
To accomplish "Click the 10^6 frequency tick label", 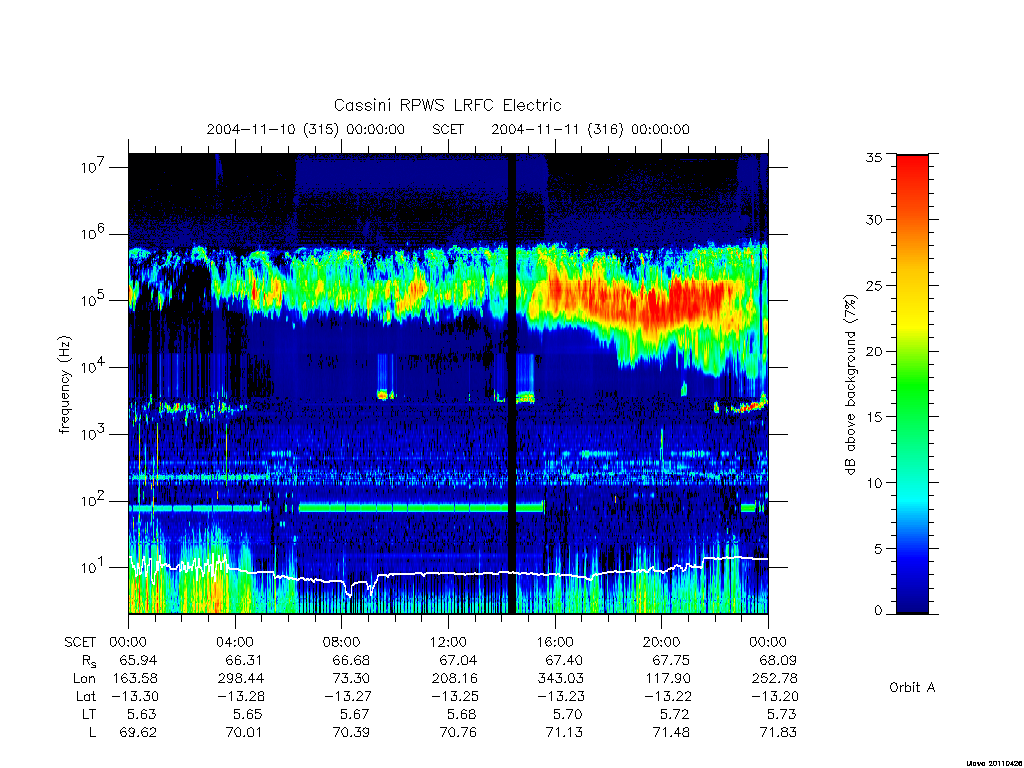I will coord(94,233).
